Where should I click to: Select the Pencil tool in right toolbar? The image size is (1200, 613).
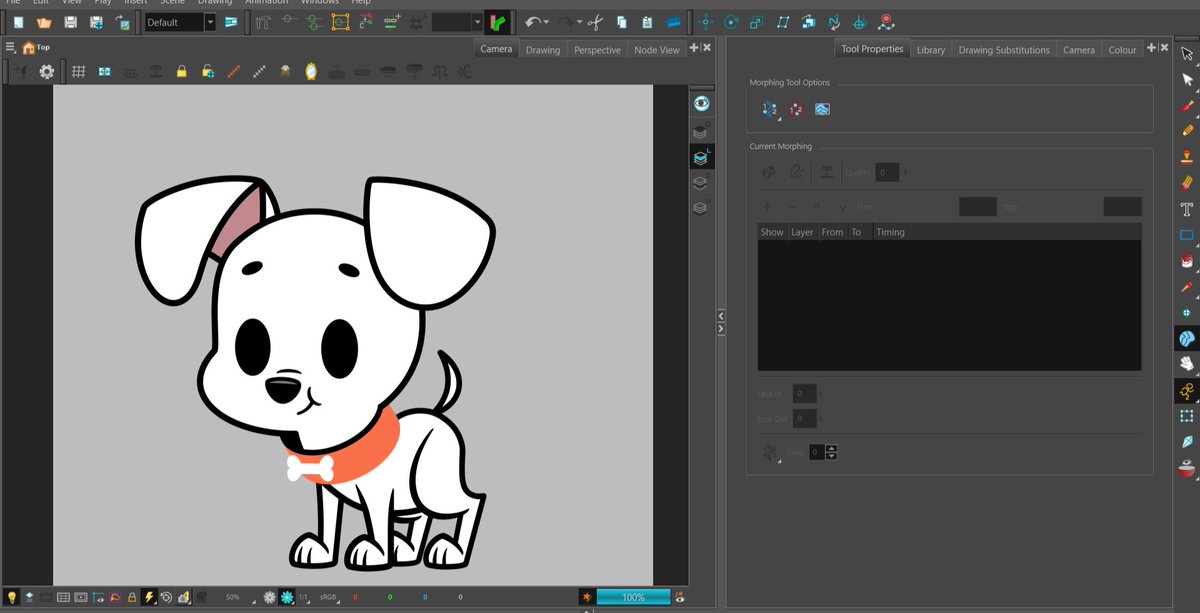tap(1187, 131)
